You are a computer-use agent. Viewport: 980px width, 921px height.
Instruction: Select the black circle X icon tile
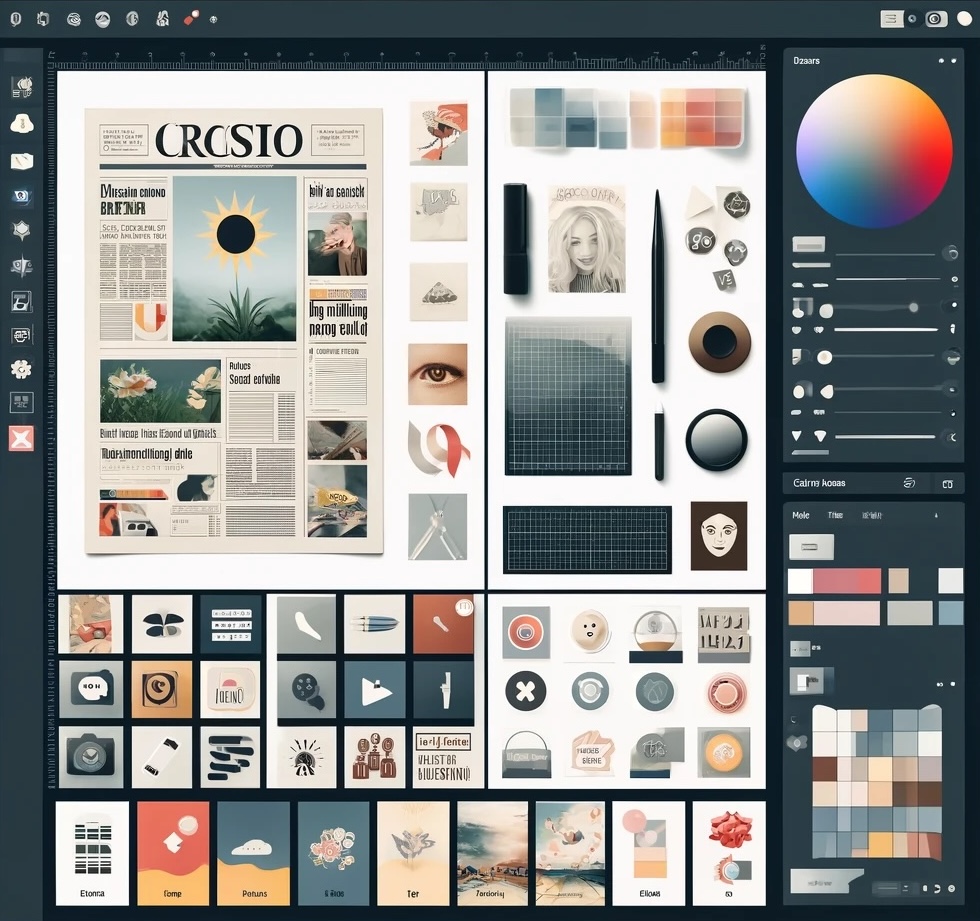point(525,691)
